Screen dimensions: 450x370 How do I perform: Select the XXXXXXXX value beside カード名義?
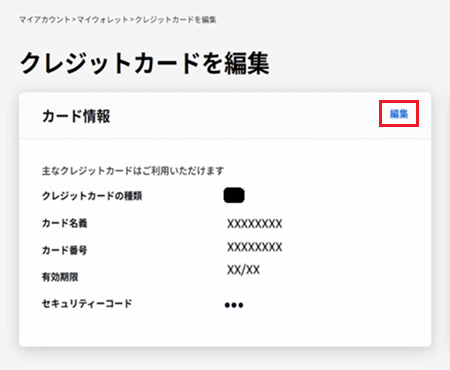click(x=255, y=223)
